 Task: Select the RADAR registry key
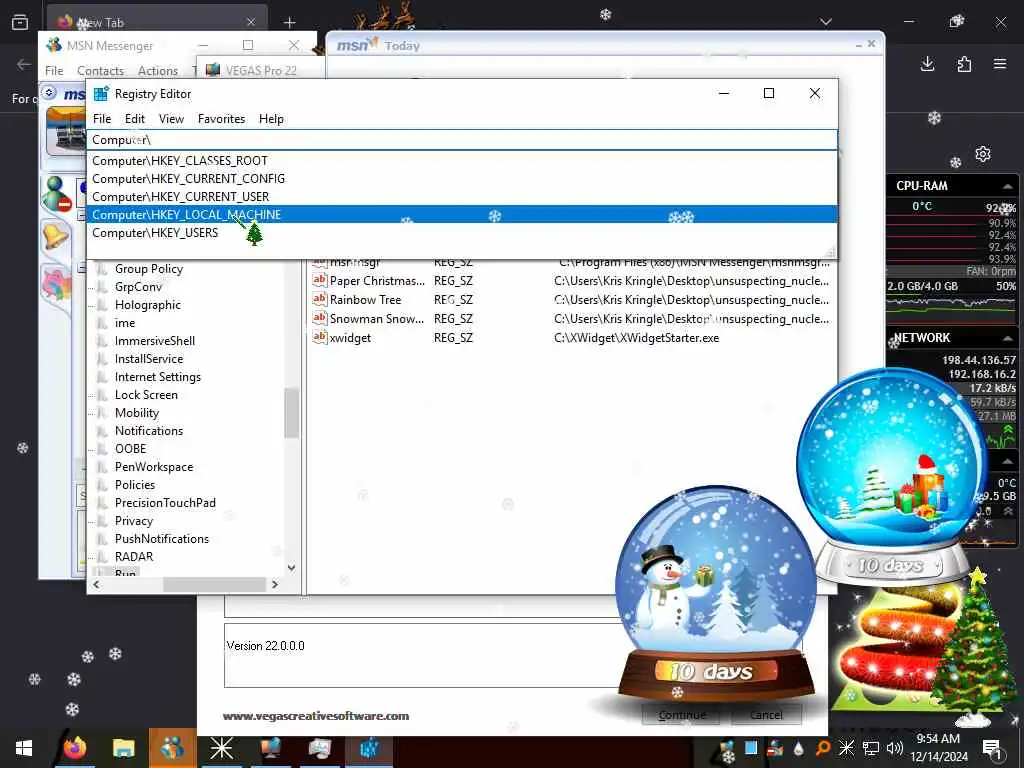pos(134,556)
